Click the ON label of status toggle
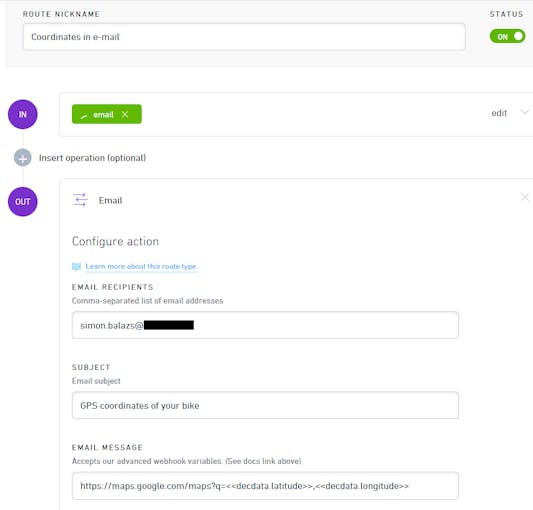 pos(502,37)
